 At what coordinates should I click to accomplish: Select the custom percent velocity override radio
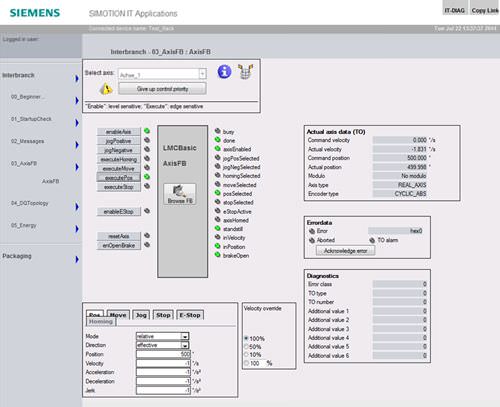pos(246,363)
